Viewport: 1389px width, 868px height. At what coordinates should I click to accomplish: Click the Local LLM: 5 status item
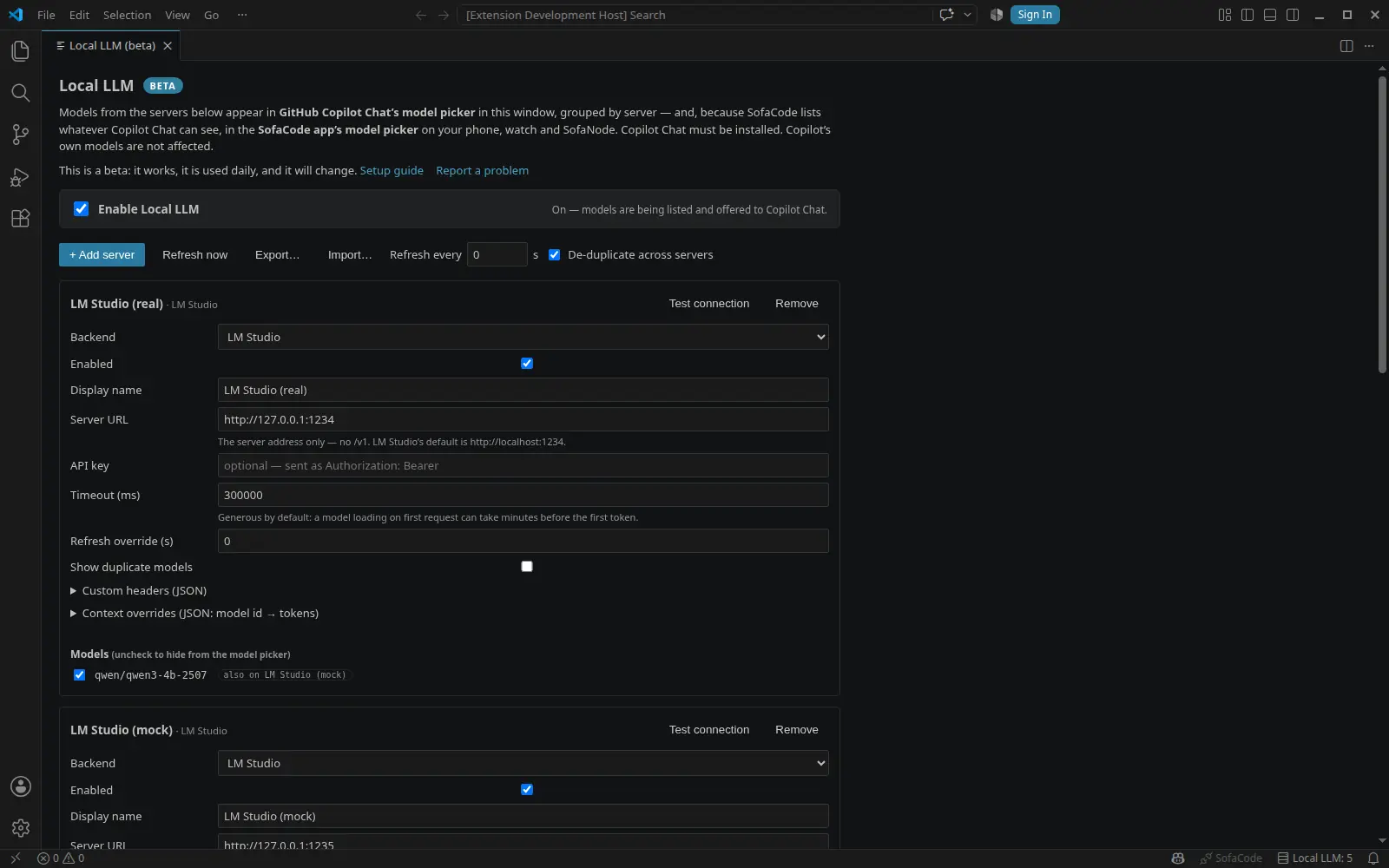coord(1314,858)
